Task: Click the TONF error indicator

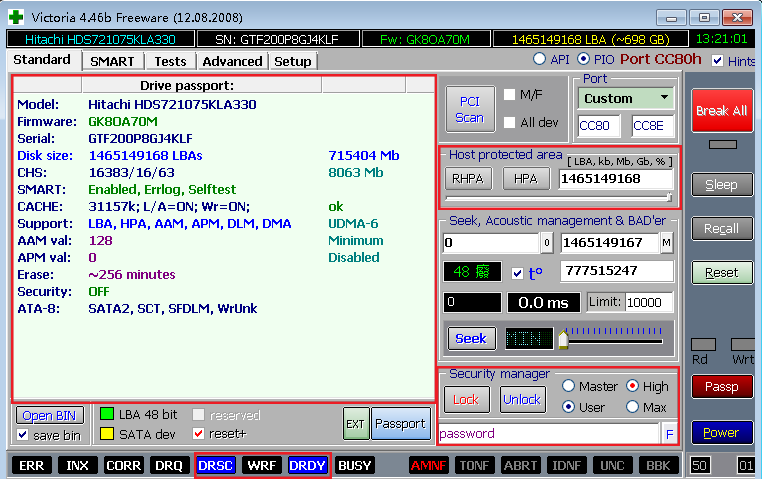Action: click(474, 465)
